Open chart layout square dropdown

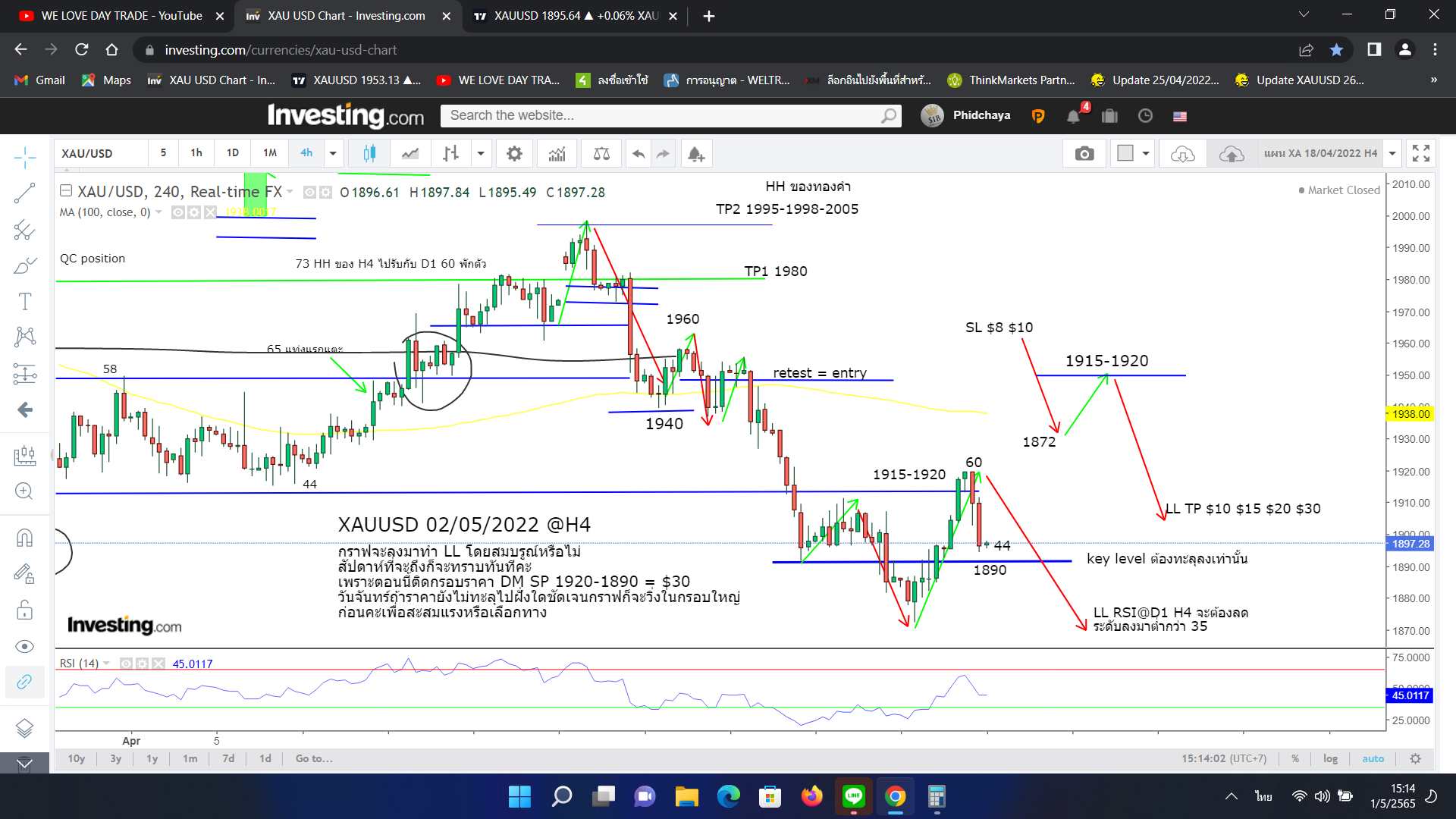[1133, 153]
